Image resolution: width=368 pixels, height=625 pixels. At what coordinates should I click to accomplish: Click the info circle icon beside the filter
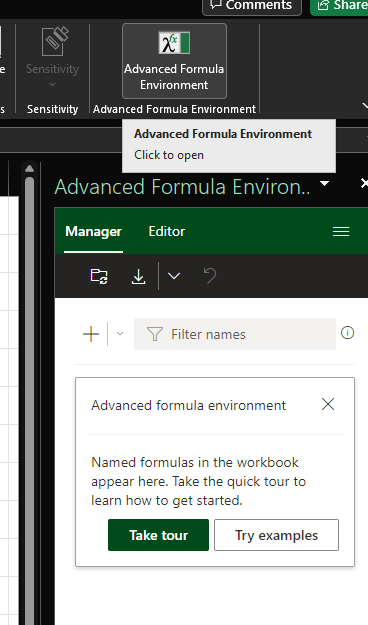347,332
